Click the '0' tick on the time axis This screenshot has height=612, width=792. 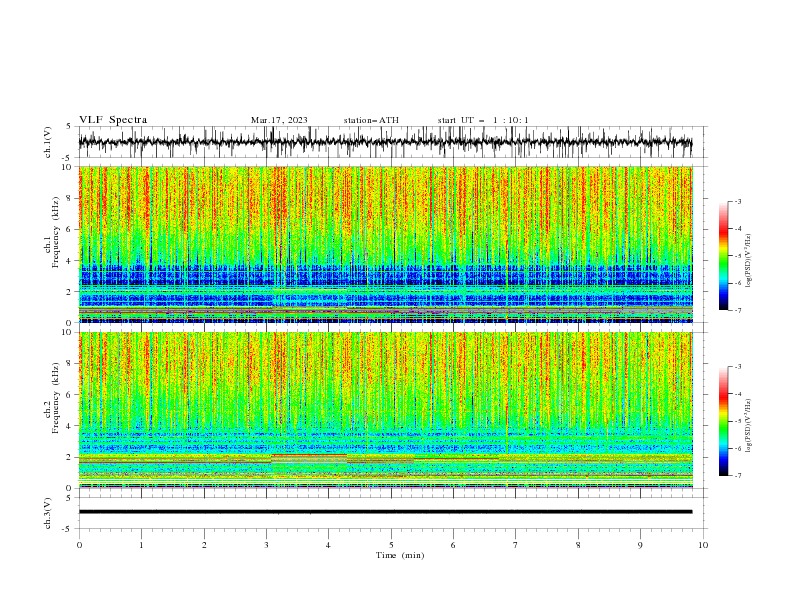pyautogui.click(x=79, y=545)
